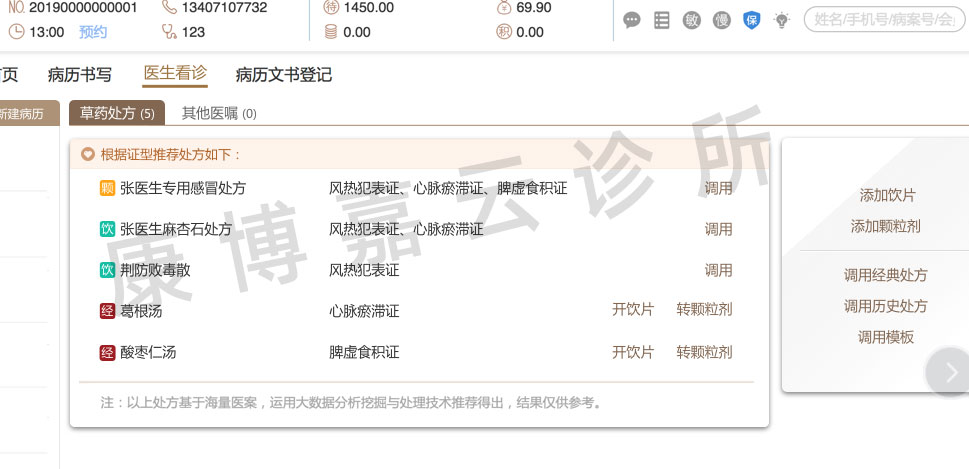Click the chat message bubble icon
This screenshot has height=469, width=969.
(x=632, y=20)
